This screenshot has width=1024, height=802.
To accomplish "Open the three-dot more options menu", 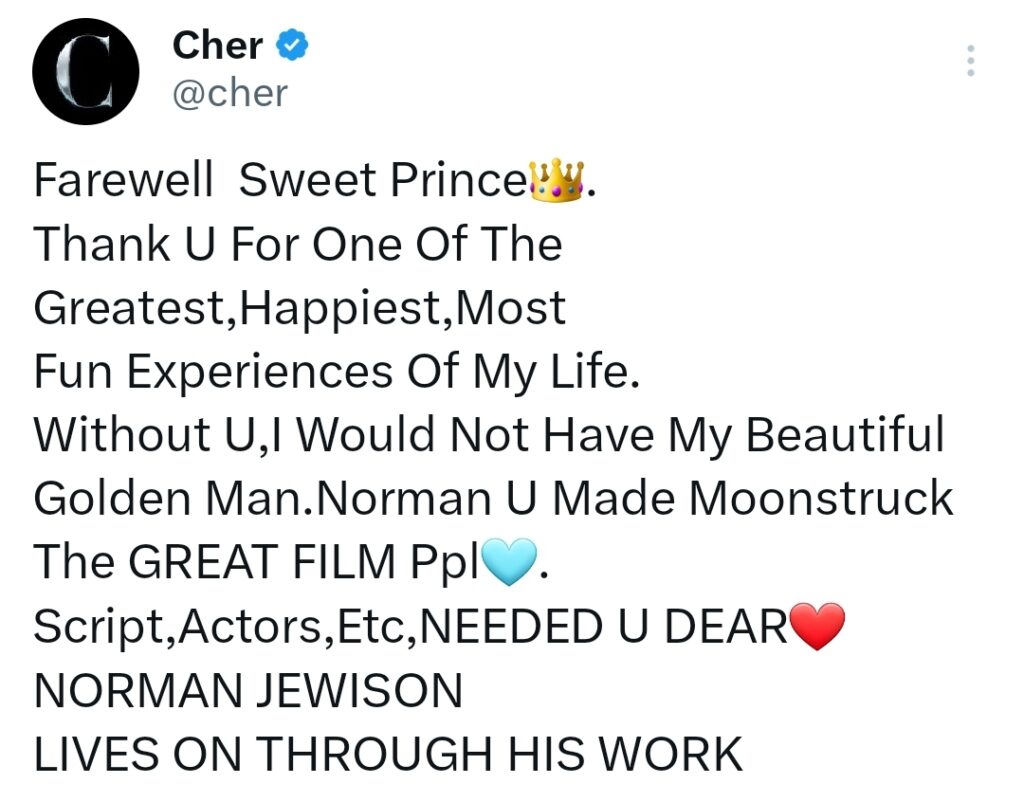I will coord(970,61).
